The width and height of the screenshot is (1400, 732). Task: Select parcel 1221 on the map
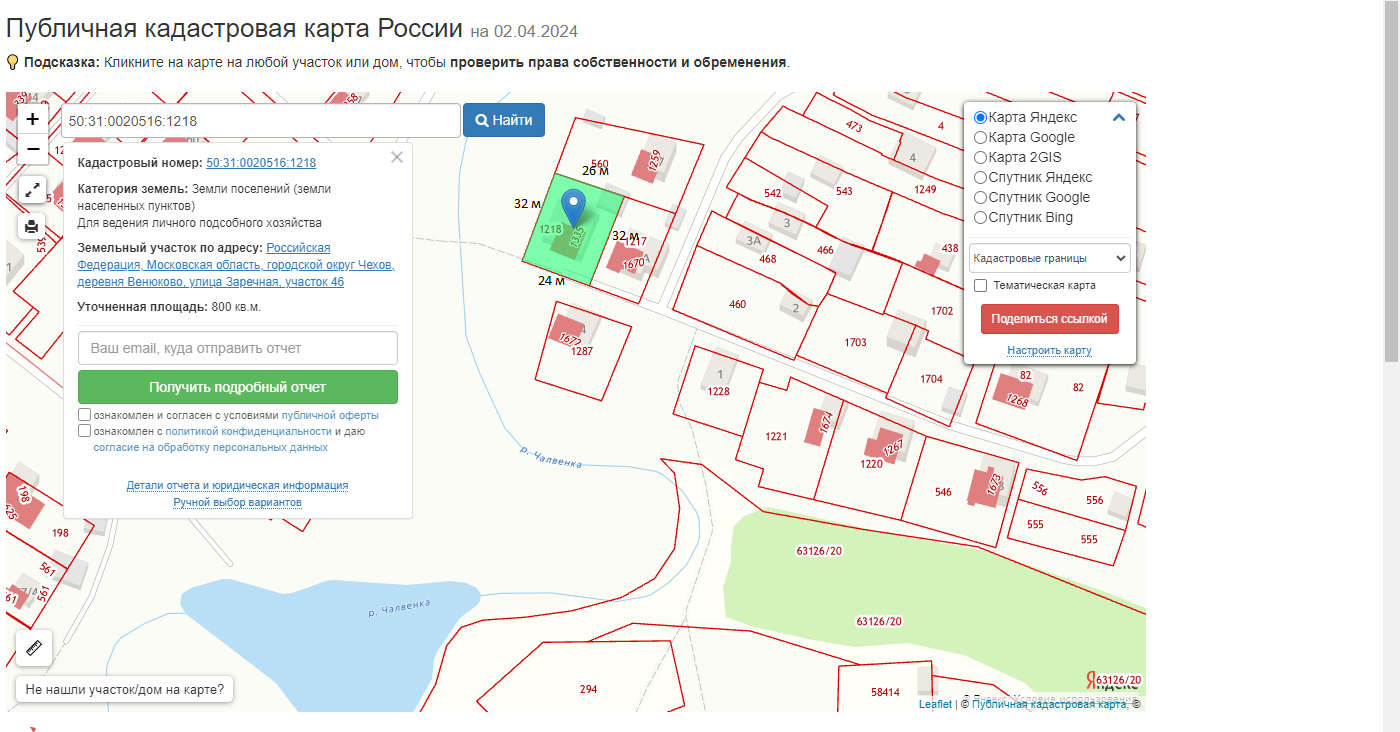[776, 437]
